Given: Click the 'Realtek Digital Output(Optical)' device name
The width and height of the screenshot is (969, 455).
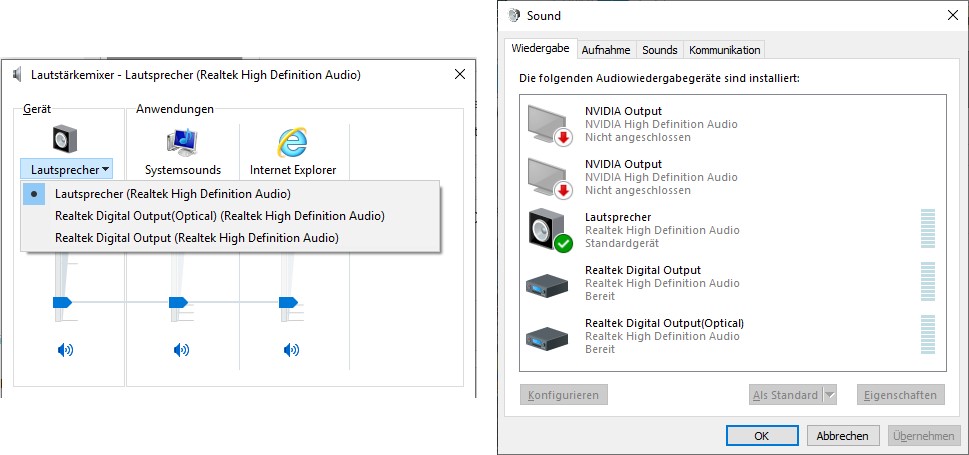Looking at the screenshot, I should pyautogui.click(x=664, y=323).
